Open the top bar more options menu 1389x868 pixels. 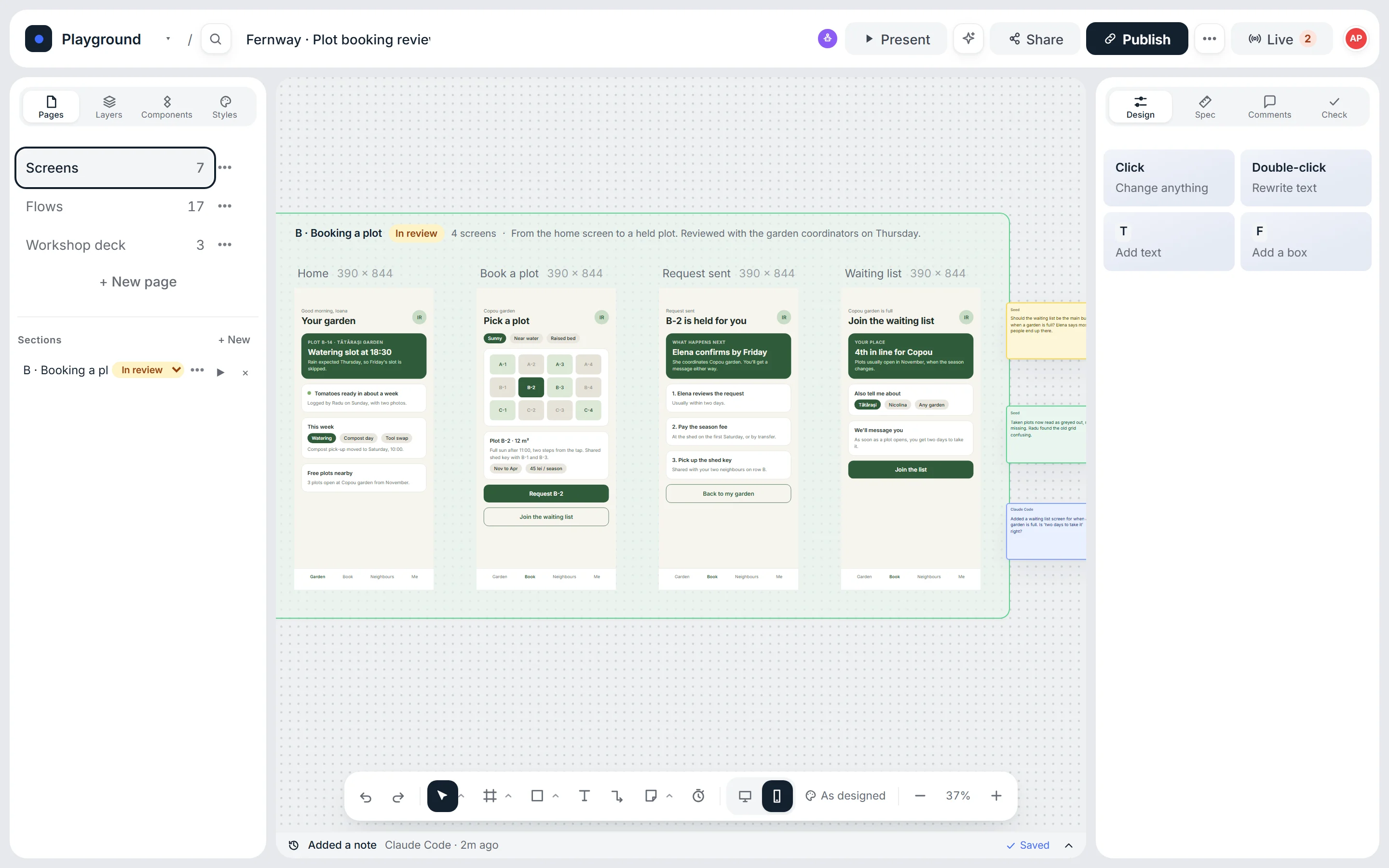point(1210,39)
